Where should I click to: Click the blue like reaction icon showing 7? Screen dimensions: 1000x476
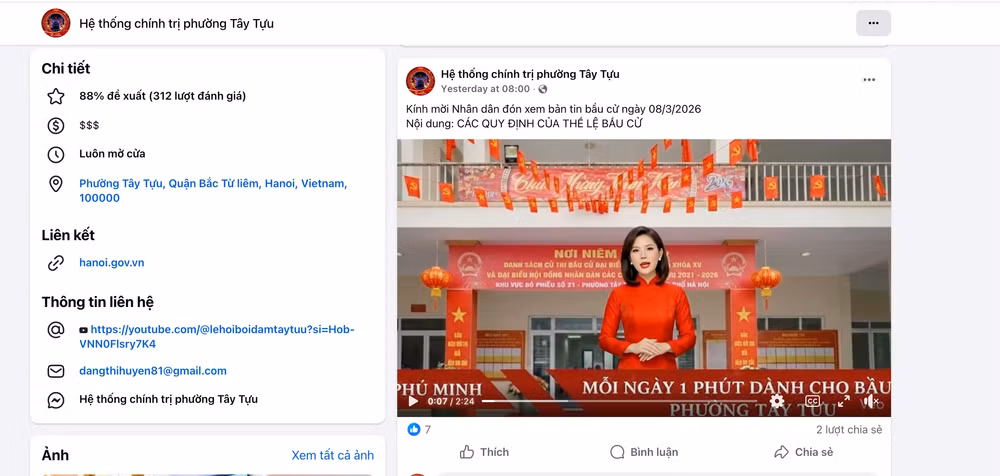pos(414,429)
